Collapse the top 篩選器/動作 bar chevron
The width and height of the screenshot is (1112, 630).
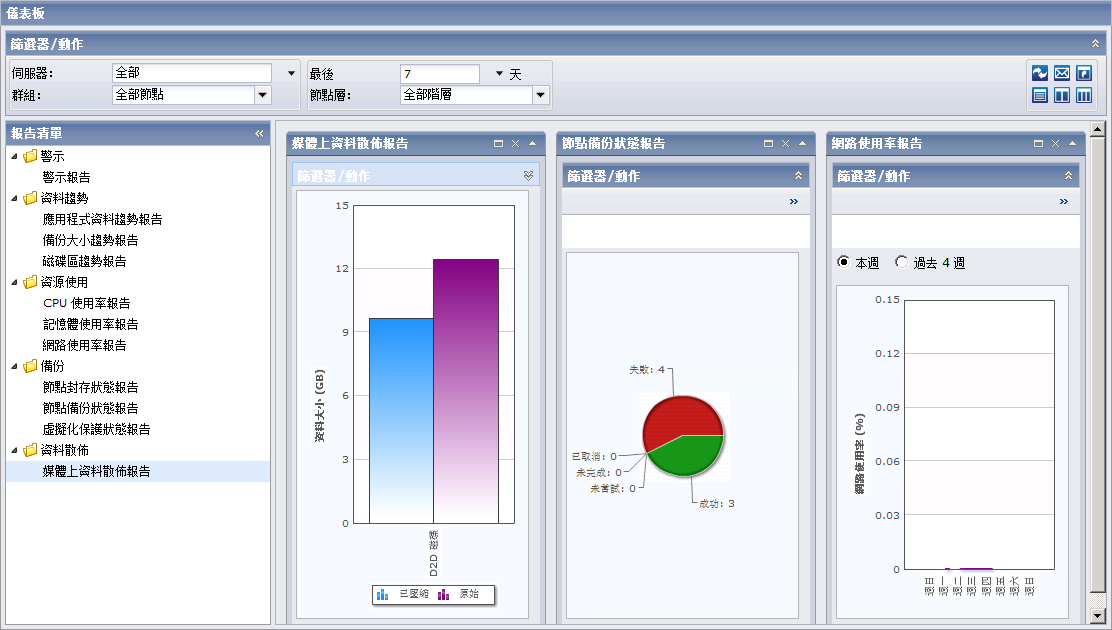[x=1096, y=44]
